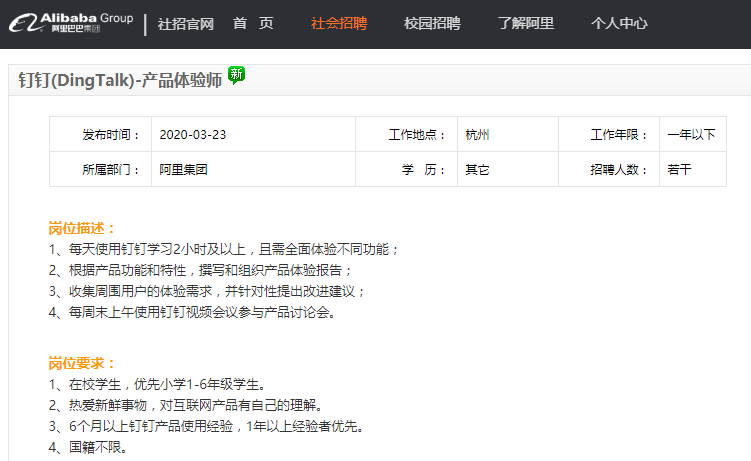The height and width of the screenshot is (461, 751).
Task: Click the value 一年以下
Action: [691, 135]
